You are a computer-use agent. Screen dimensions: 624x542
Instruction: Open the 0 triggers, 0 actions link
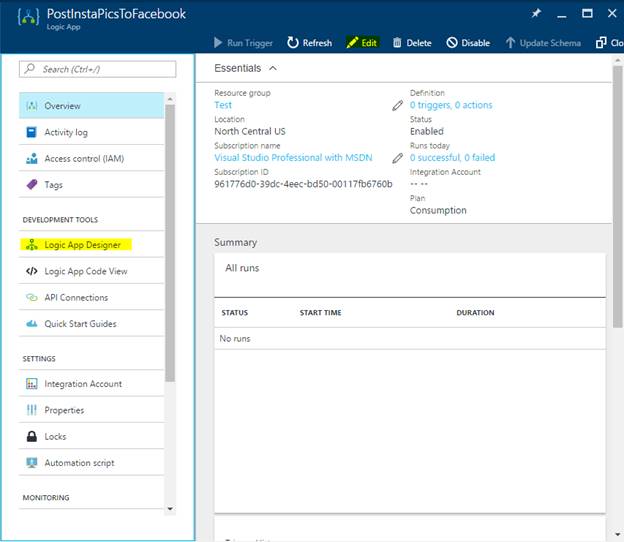[451, 105]
